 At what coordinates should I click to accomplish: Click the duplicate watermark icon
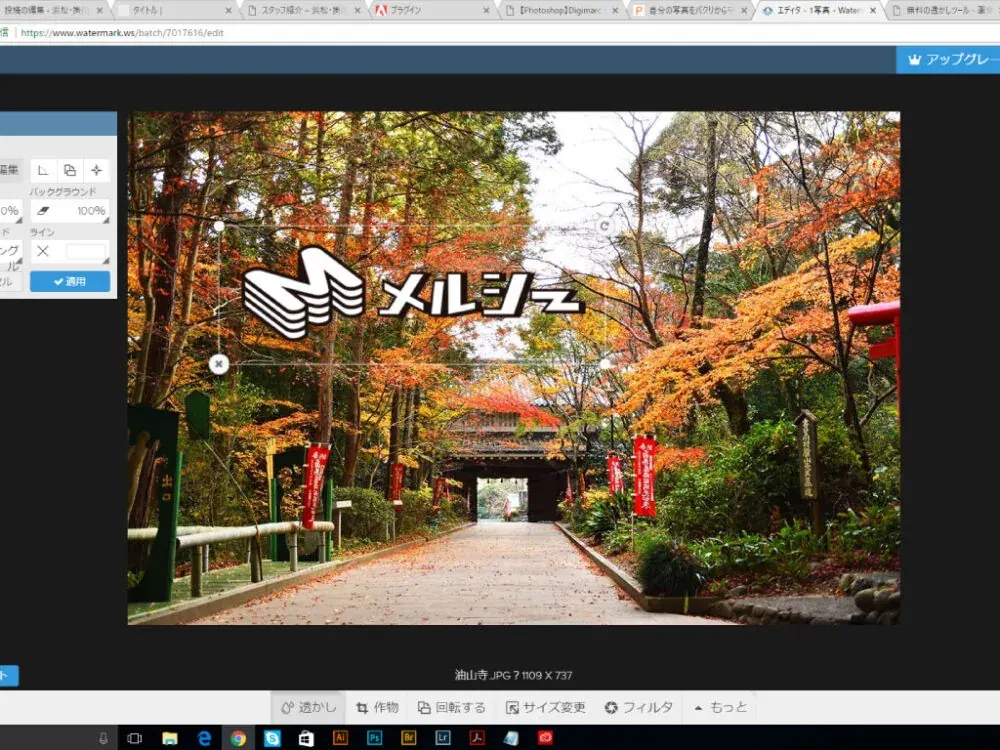pos(70,170)
